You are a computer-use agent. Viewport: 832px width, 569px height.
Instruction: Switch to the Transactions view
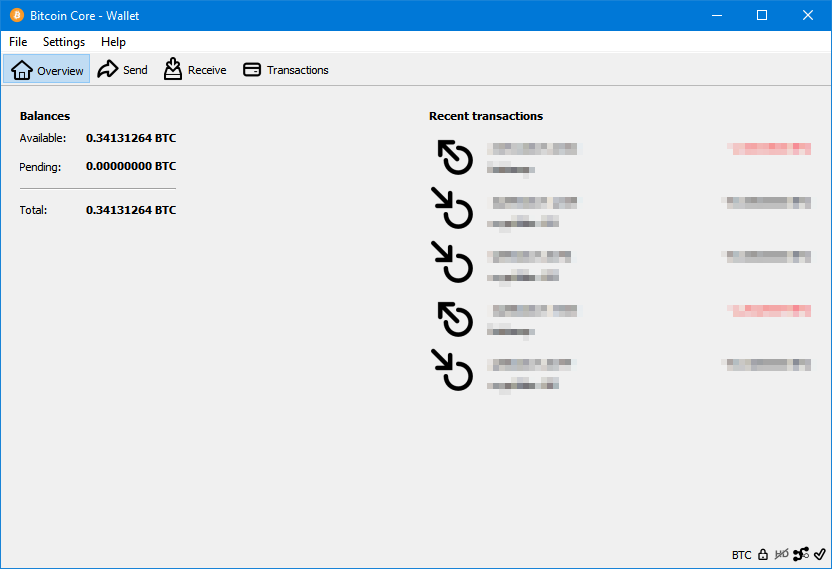(x=286, y=70)
